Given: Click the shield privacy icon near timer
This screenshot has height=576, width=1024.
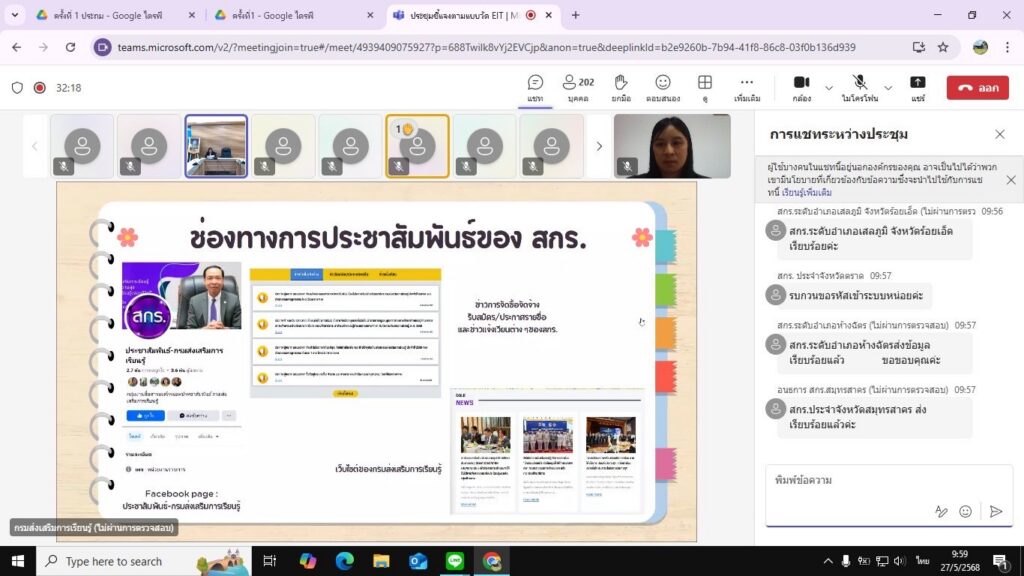Looking at the screenshot, I should point(18,88).
